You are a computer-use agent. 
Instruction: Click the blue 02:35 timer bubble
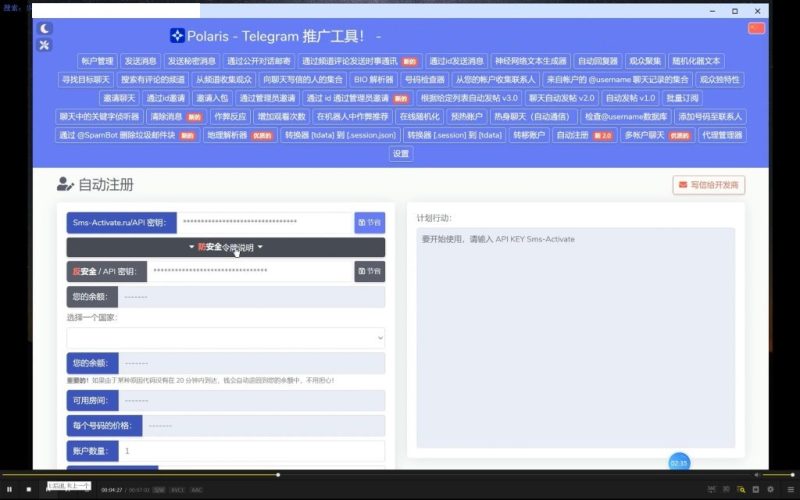(679, 463)
